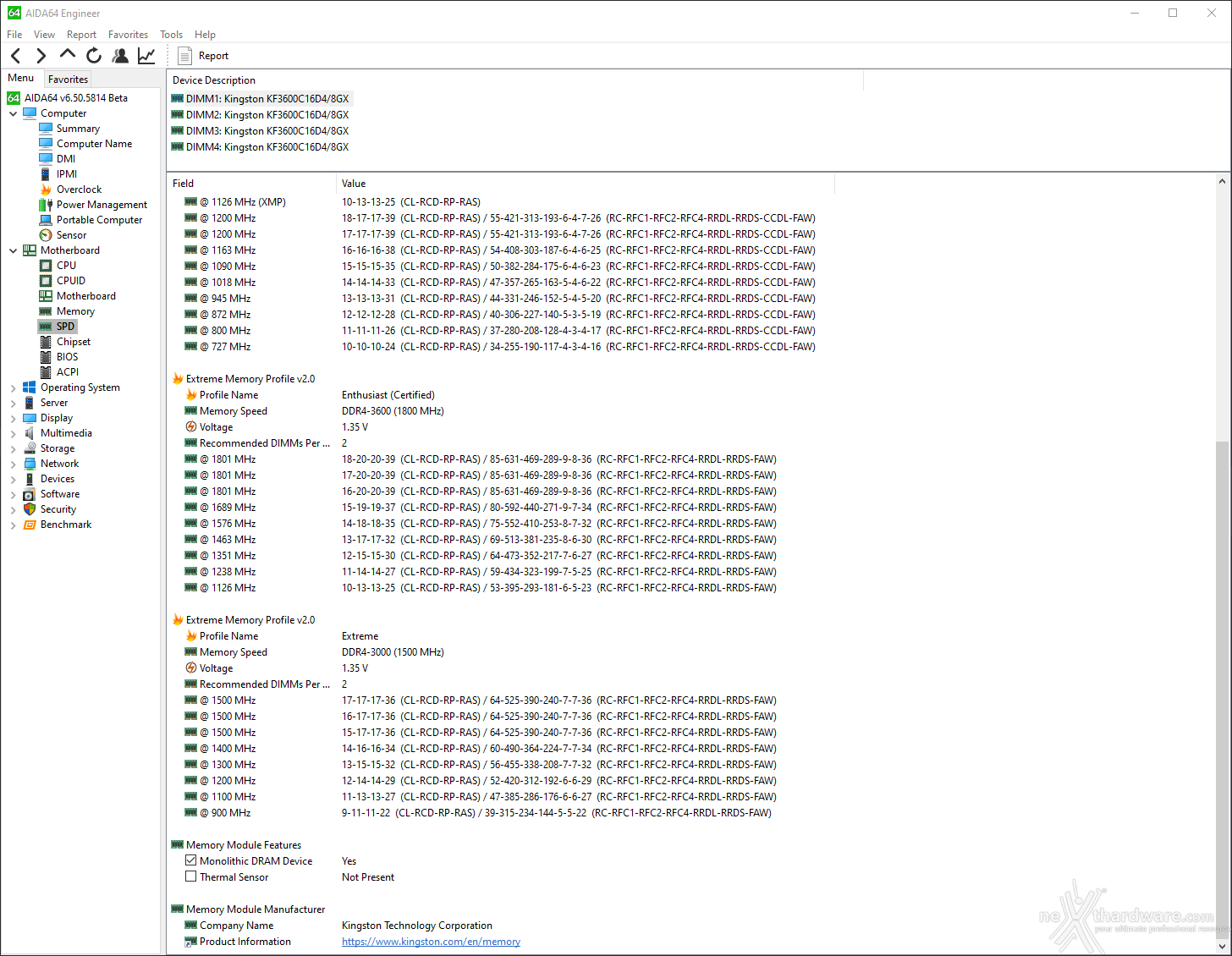Expand the Benchmark tree node
The height and width of the screenshot is (956, 1232).
13,525
